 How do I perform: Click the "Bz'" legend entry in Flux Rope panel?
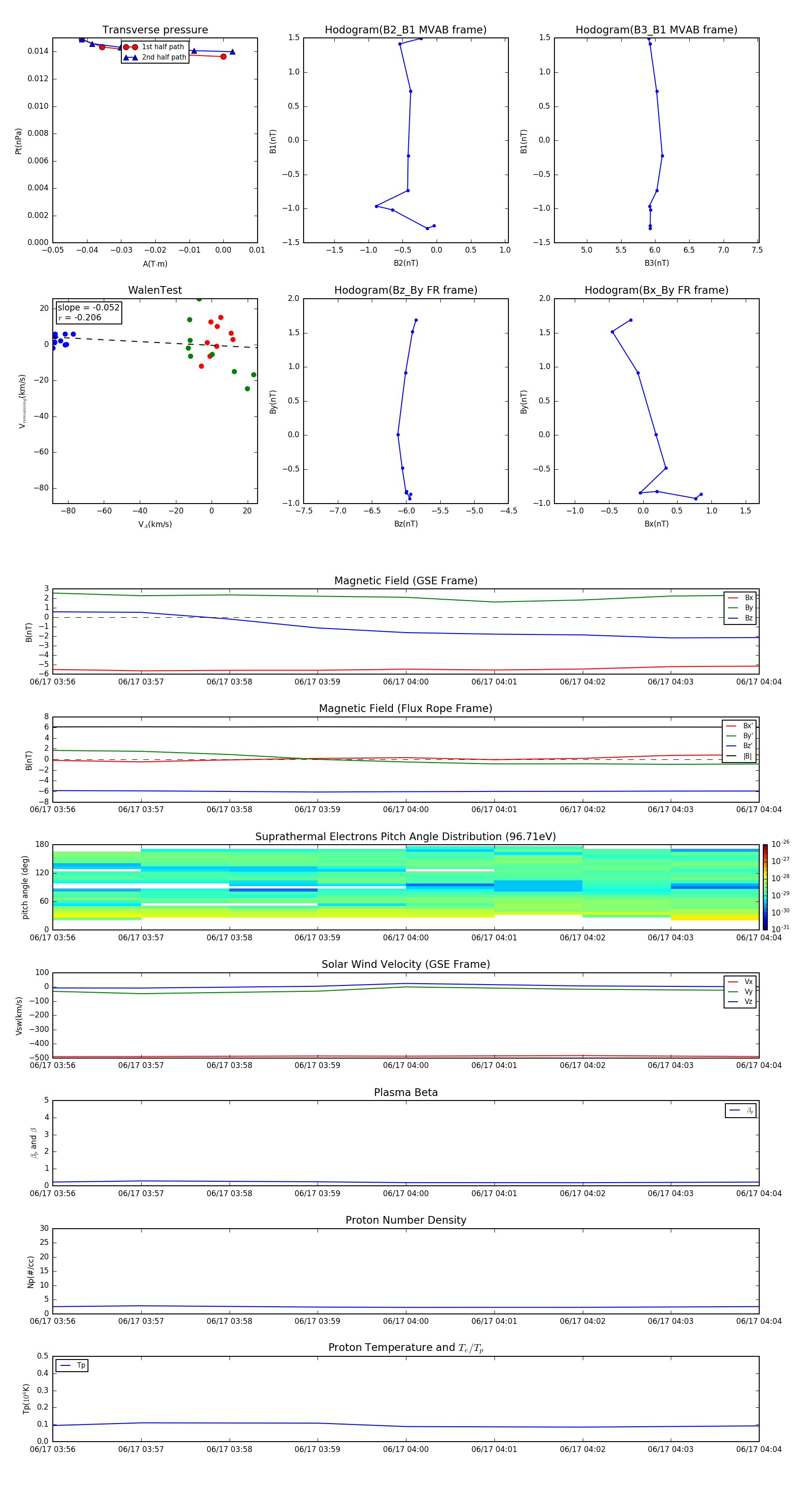[x=740, y=746]
